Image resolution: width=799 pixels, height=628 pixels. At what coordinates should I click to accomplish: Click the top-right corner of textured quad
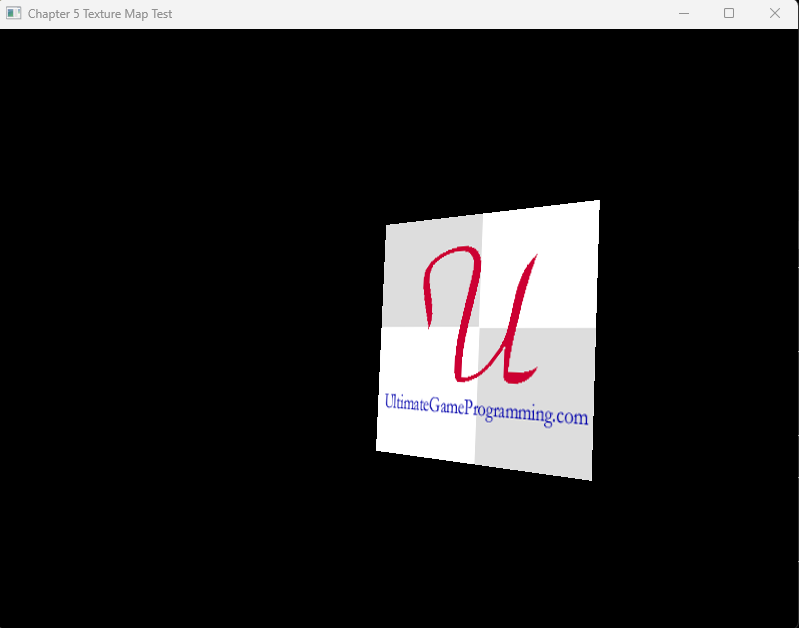[597, 203]
